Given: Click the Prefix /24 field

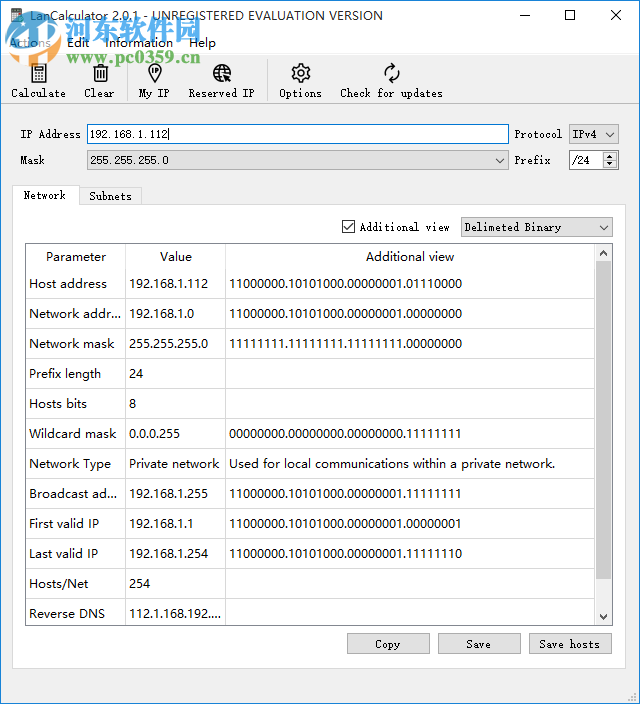Looking at the screenshot, I should (x=587, y=160).
